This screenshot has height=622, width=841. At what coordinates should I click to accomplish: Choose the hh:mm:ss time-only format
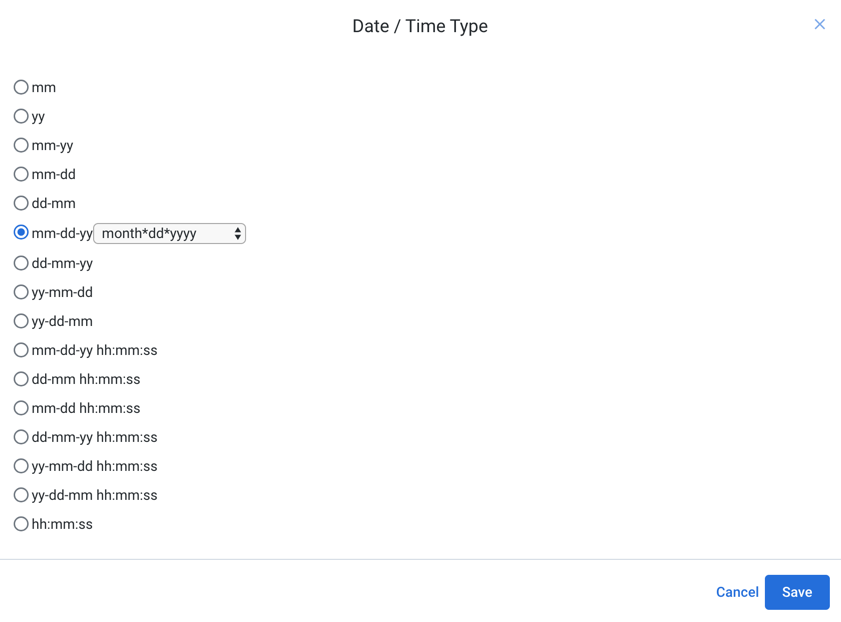[21, 524]
